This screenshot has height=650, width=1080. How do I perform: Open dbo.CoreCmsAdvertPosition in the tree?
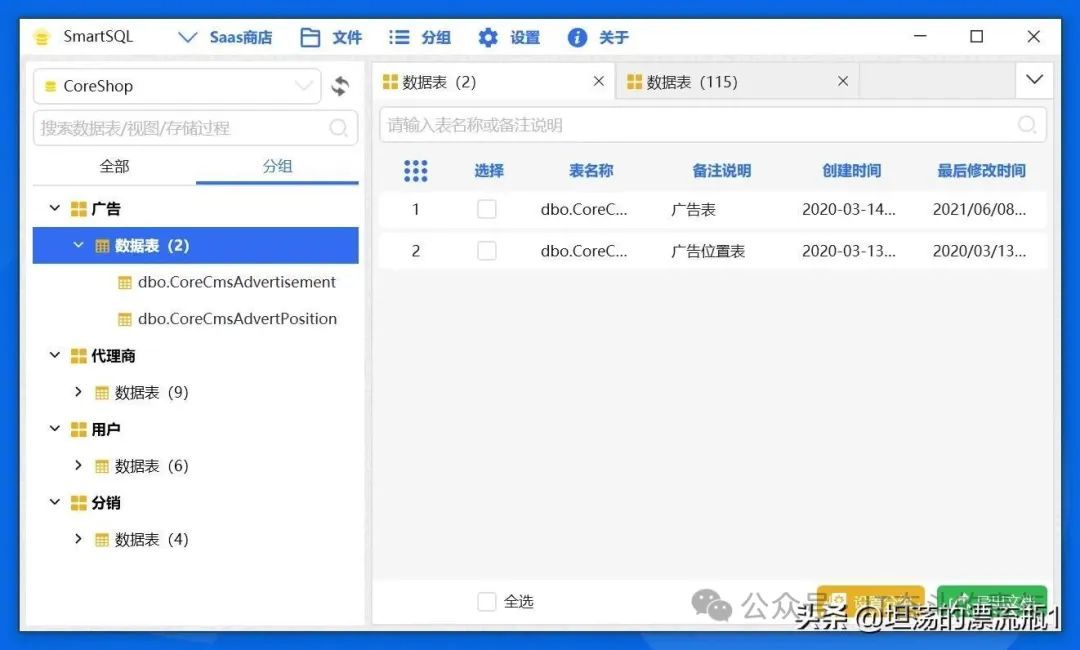237,319
